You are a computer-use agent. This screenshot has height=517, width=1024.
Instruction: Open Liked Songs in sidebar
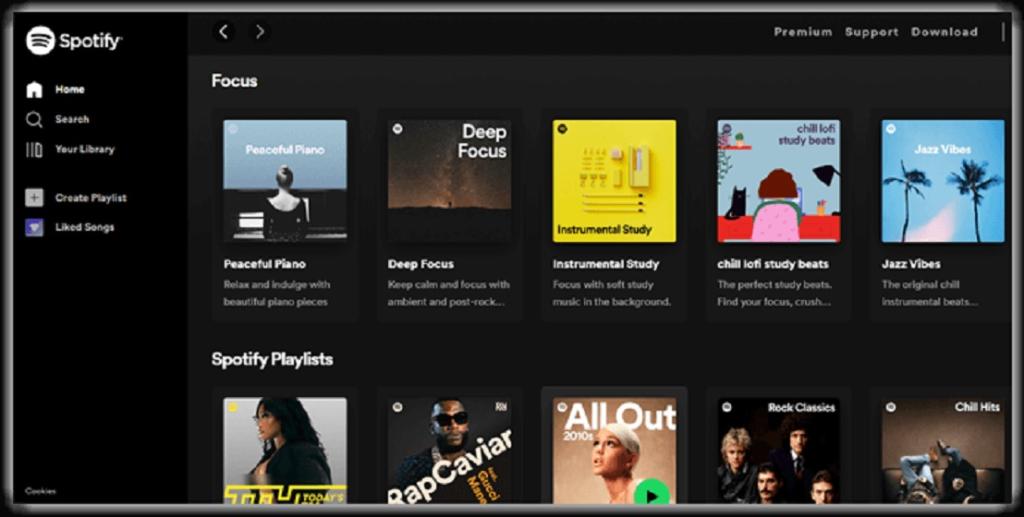85,227
